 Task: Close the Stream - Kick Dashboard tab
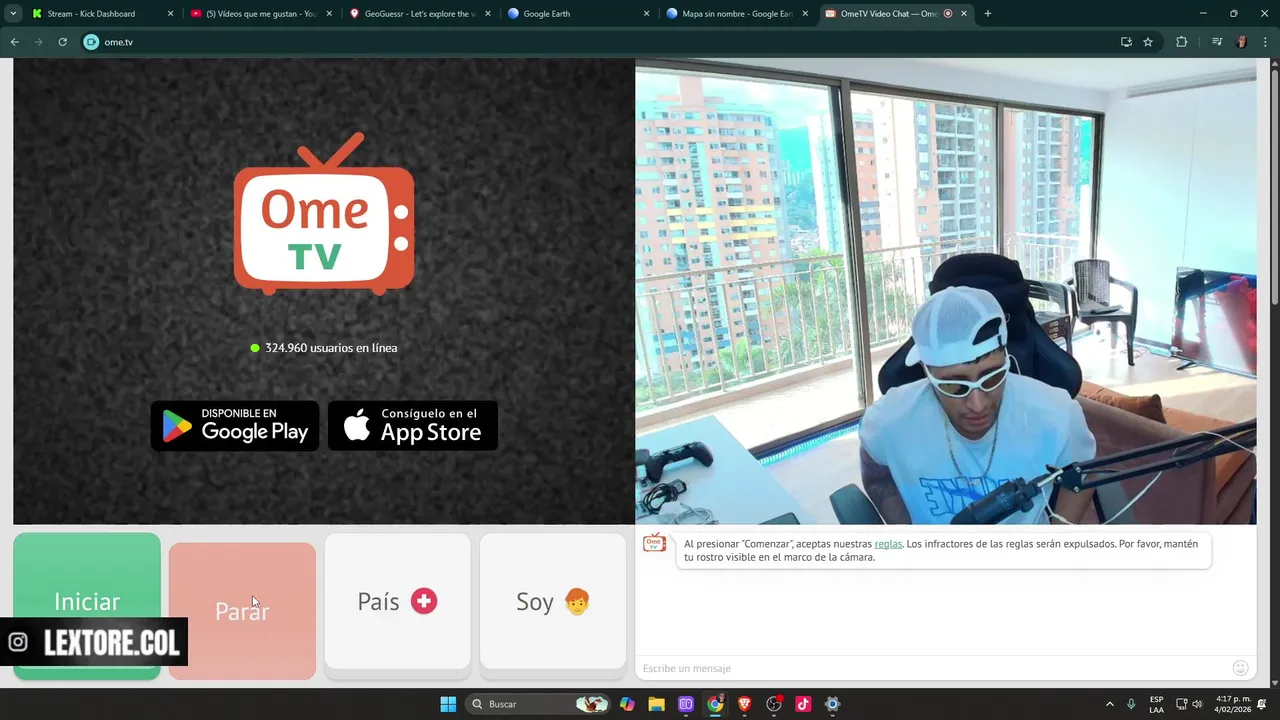170,14
